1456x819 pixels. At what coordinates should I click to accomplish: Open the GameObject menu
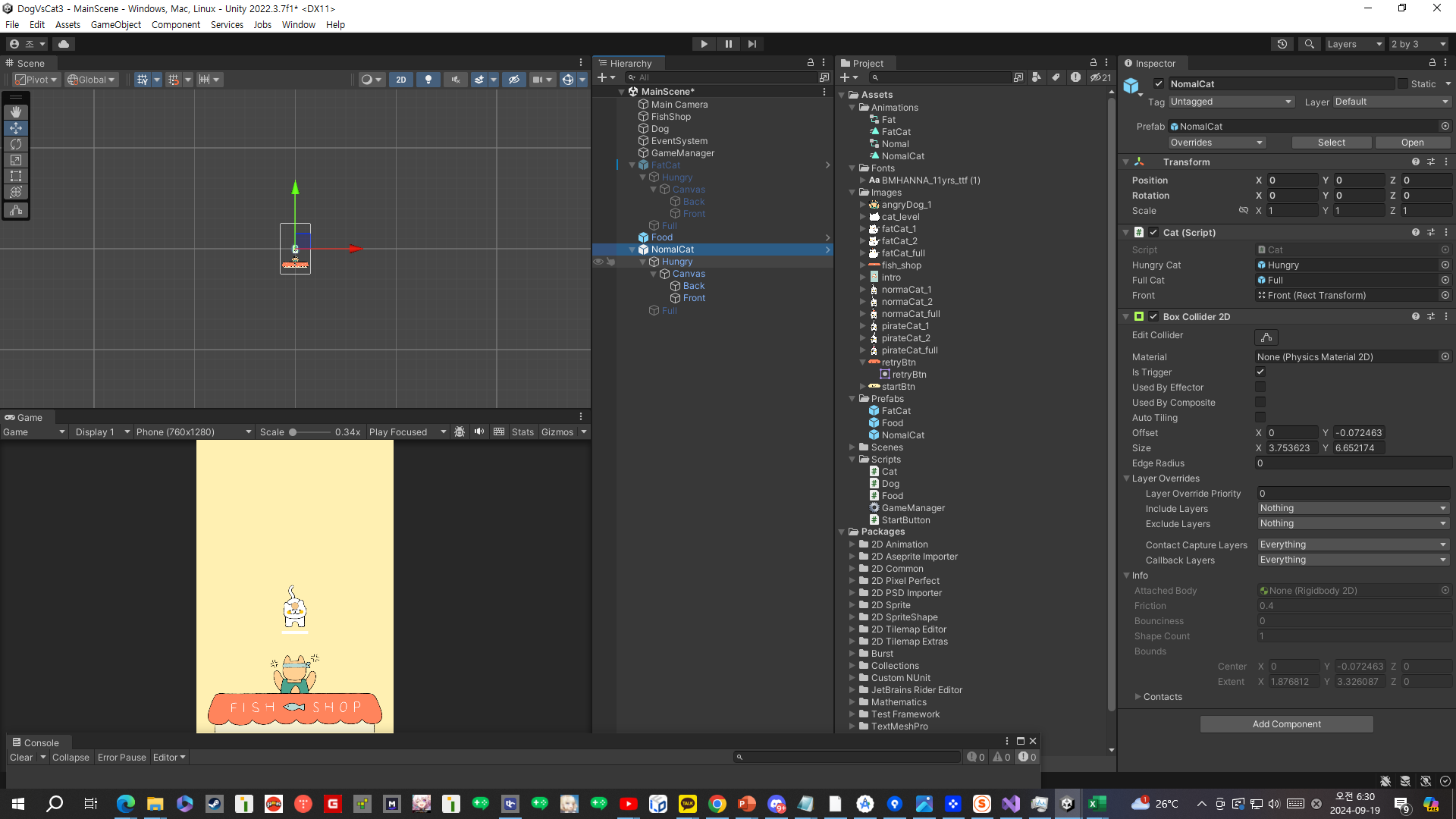pos(115,25)
